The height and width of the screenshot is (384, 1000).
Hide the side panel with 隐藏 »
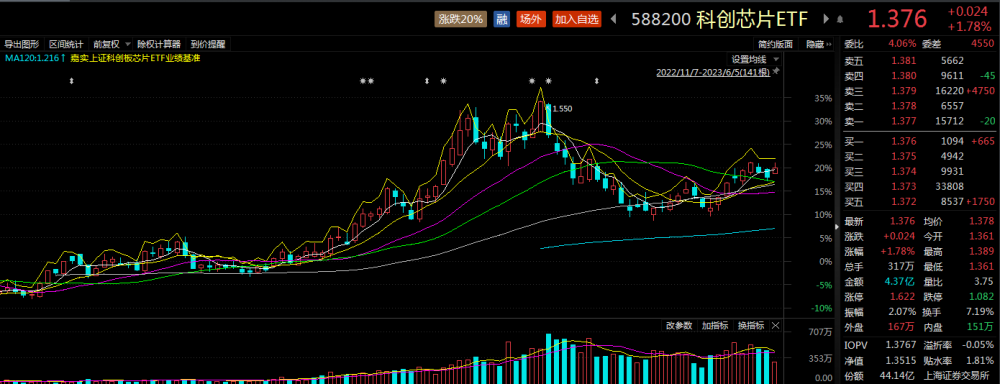pyautogui.click(x=819, y=44)
